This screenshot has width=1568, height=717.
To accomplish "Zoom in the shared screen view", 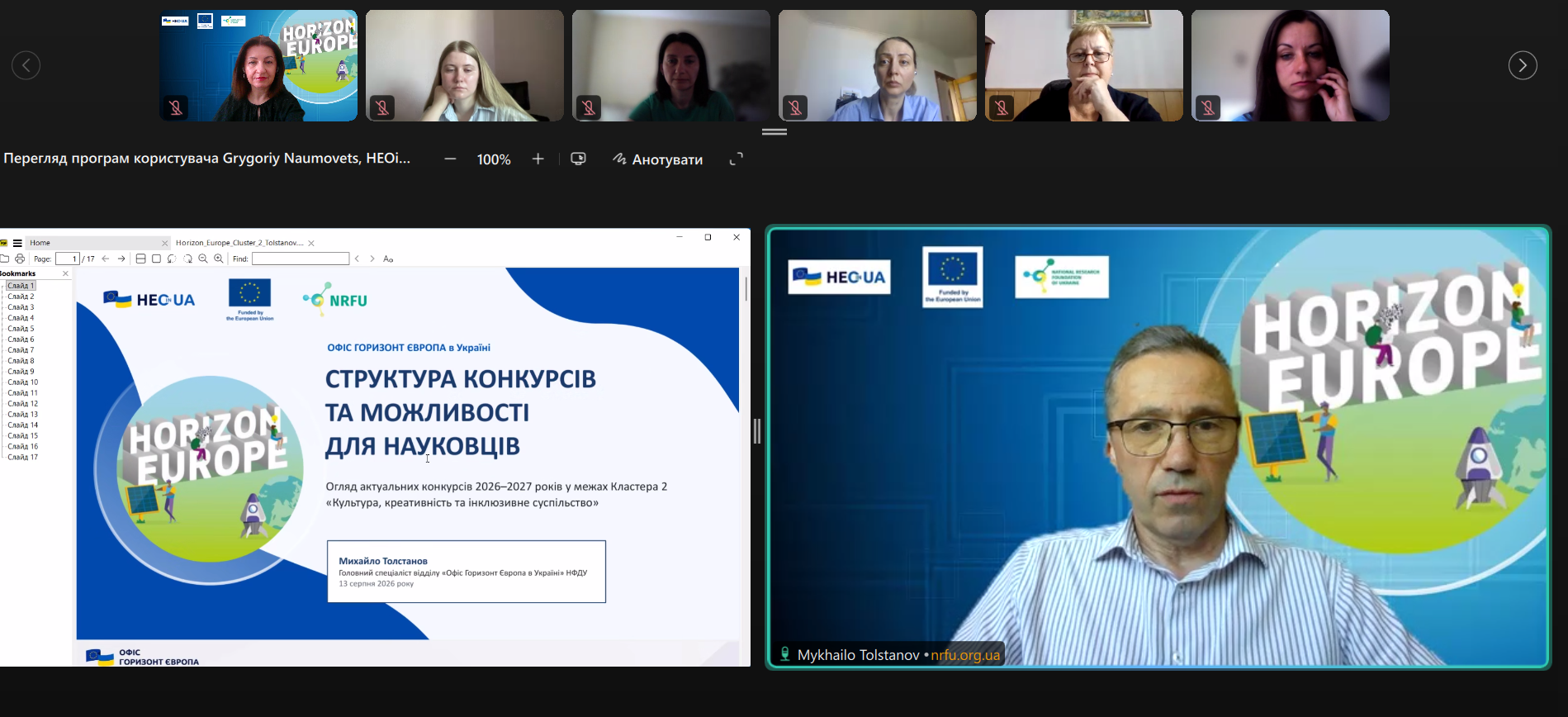I will click(x=538, y=159).
